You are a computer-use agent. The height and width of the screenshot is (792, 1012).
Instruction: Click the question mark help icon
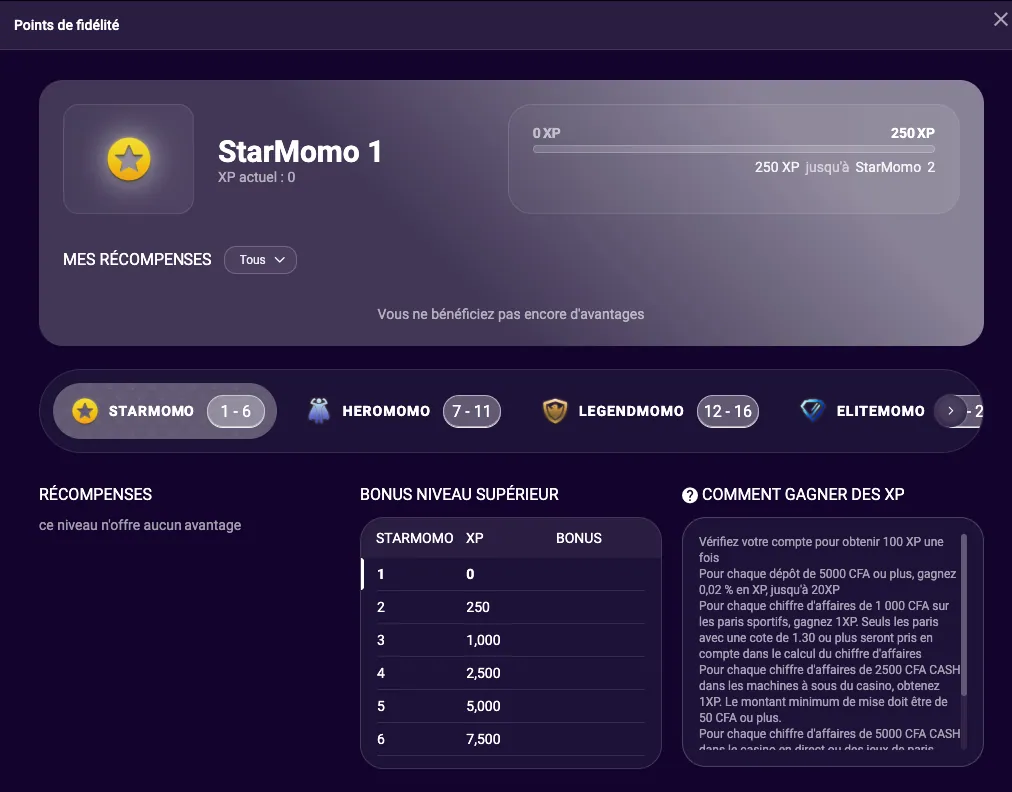690,495
